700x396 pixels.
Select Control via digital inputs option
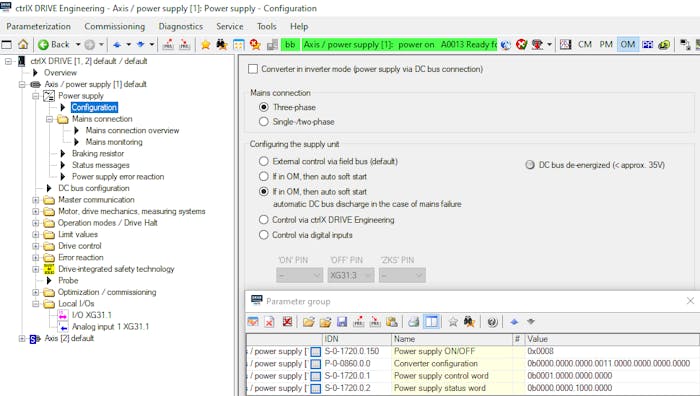pyautogui.click(x=264, y=235)
